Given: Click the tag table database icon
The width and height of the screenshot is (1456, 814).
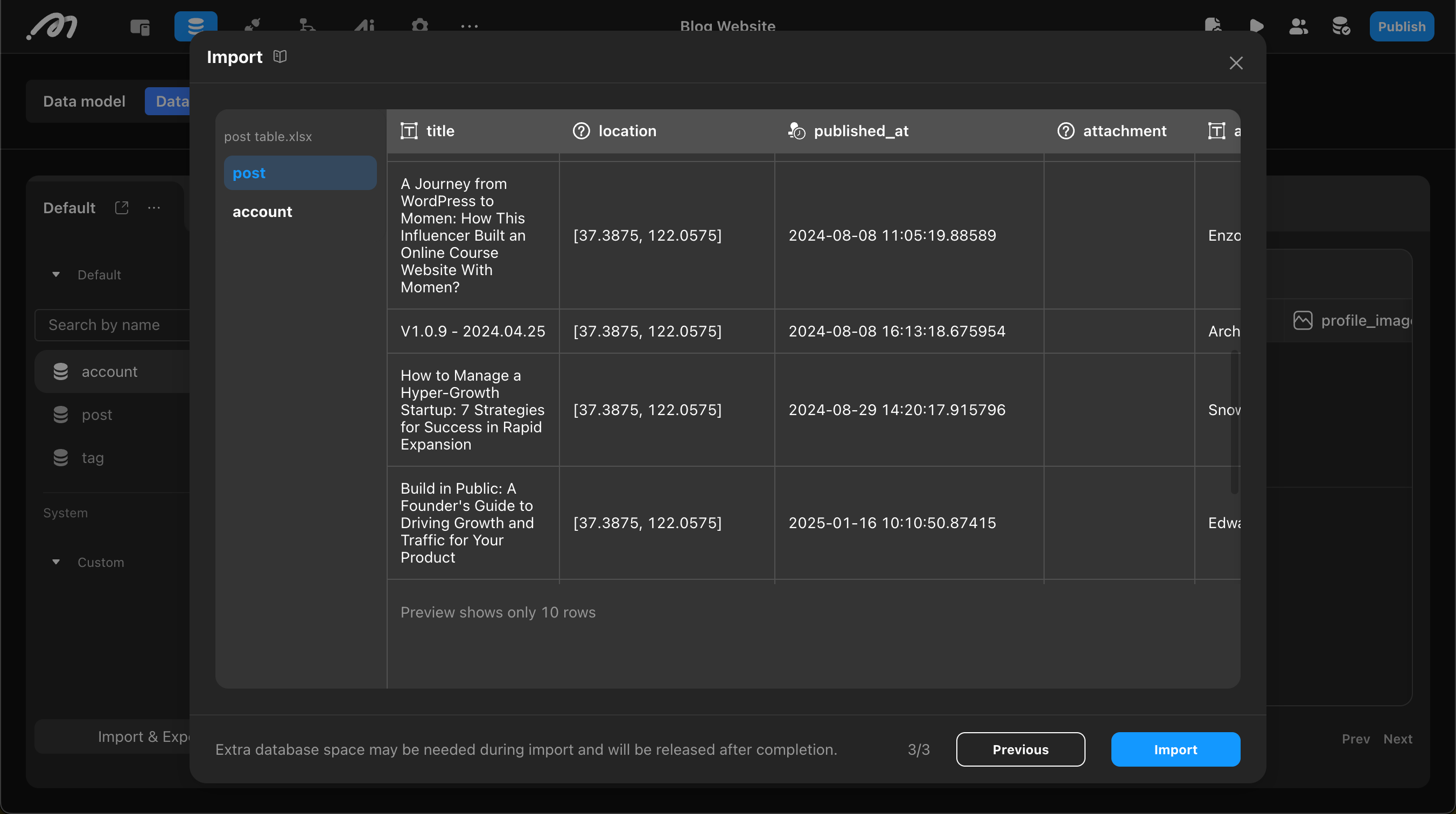Looking at the screenshot, I should click(60, 457).
